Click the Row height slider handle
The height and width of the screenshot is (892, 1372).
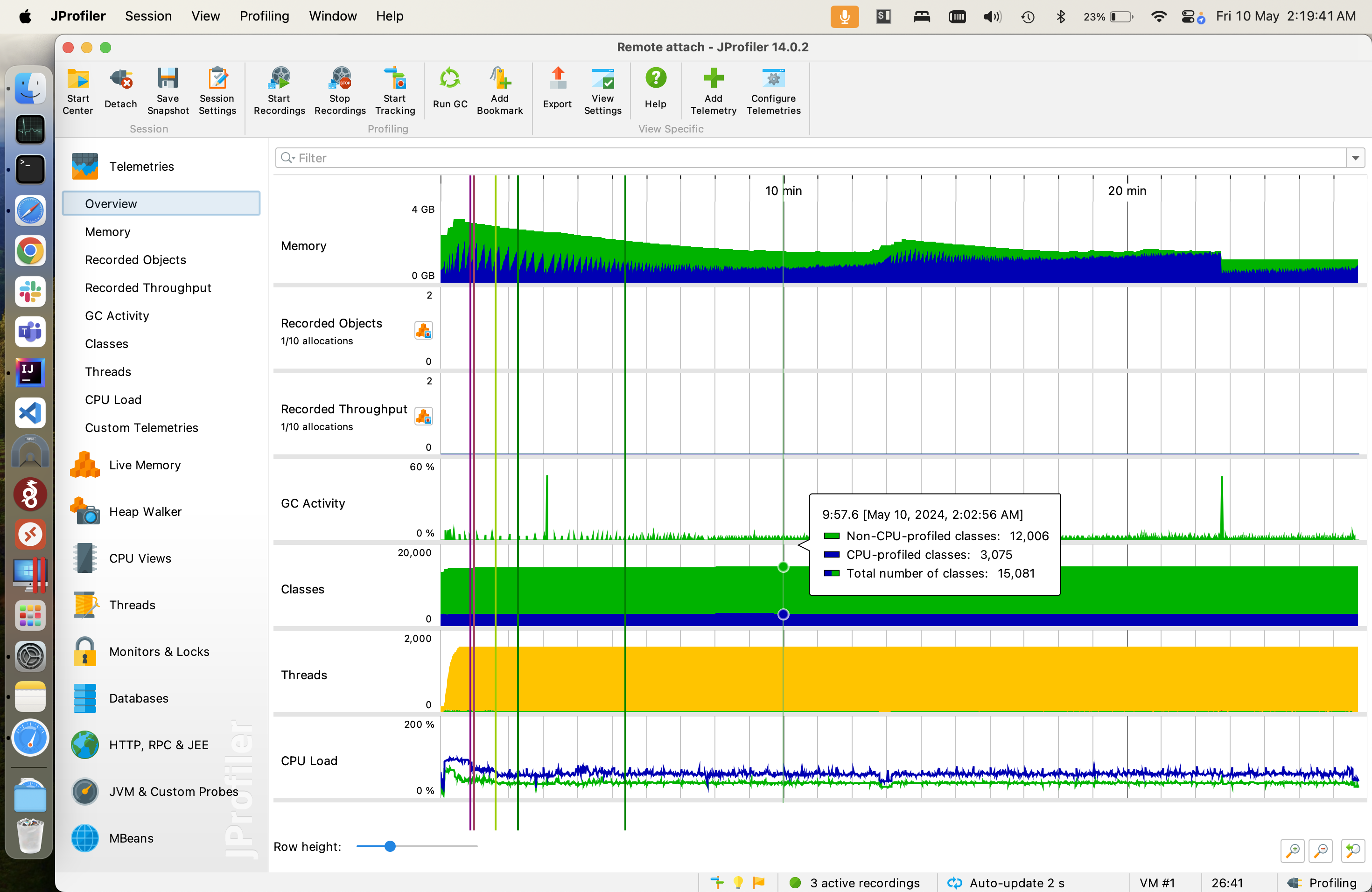(390, 846)
